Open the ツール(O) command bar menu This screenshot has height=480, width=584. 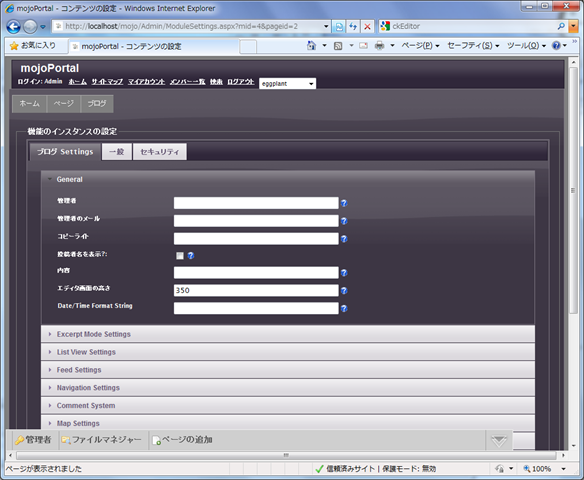tap(526, 45)
